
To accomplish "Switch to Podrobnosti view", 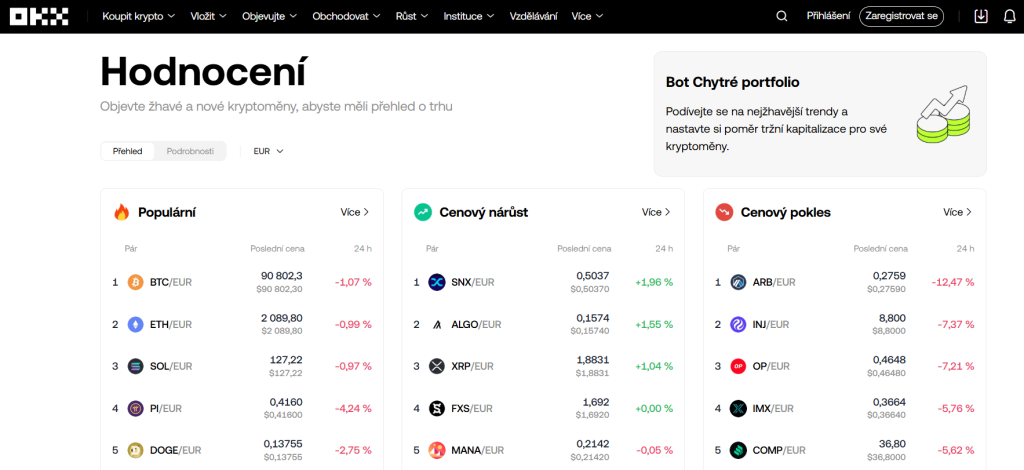I will coord(190,151).
